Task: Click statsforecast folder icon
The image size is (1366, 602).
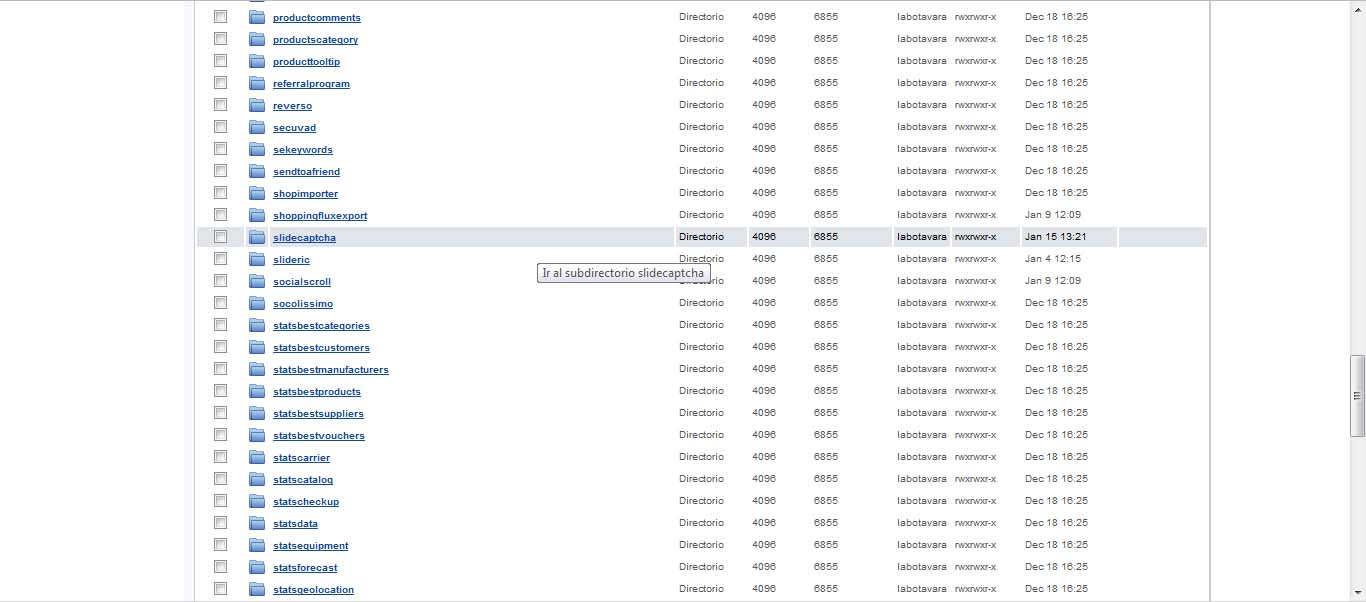Action: click(x=257, y=567)
